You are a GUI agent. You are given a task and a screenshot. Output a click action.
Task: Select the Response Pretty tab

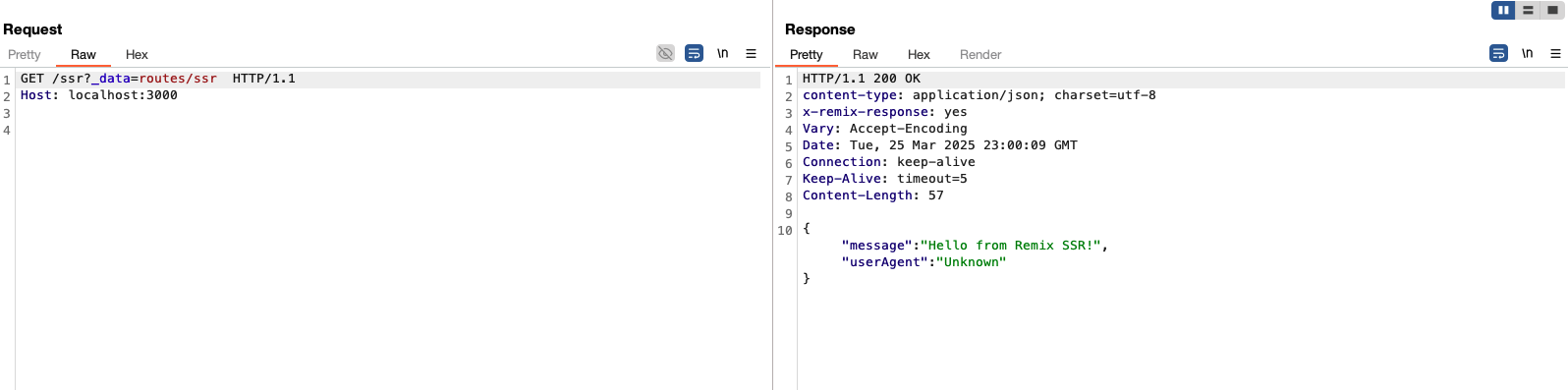807,55
